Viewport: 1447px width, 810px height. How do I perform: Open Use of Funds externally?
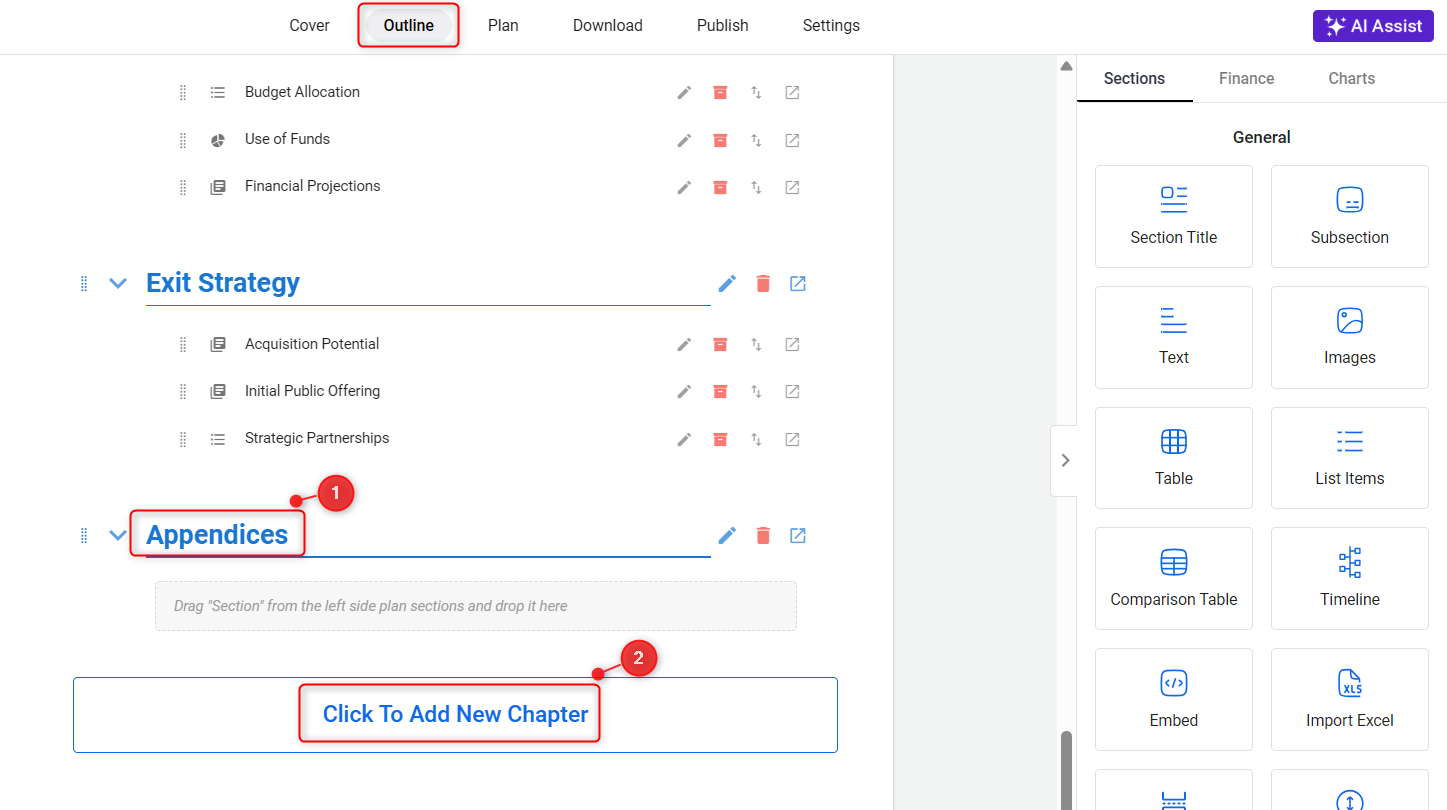(792, 140)
